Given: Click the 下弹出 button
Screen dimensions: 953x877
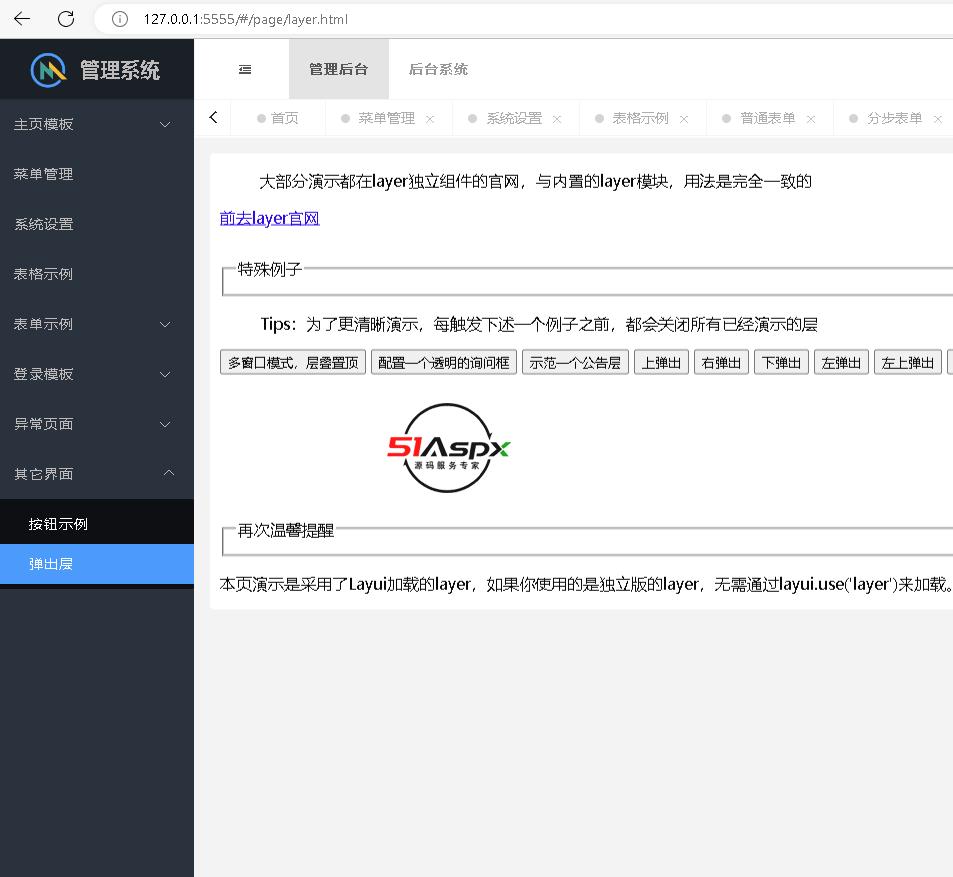Looking at the screenshot, I should point(781,363).
